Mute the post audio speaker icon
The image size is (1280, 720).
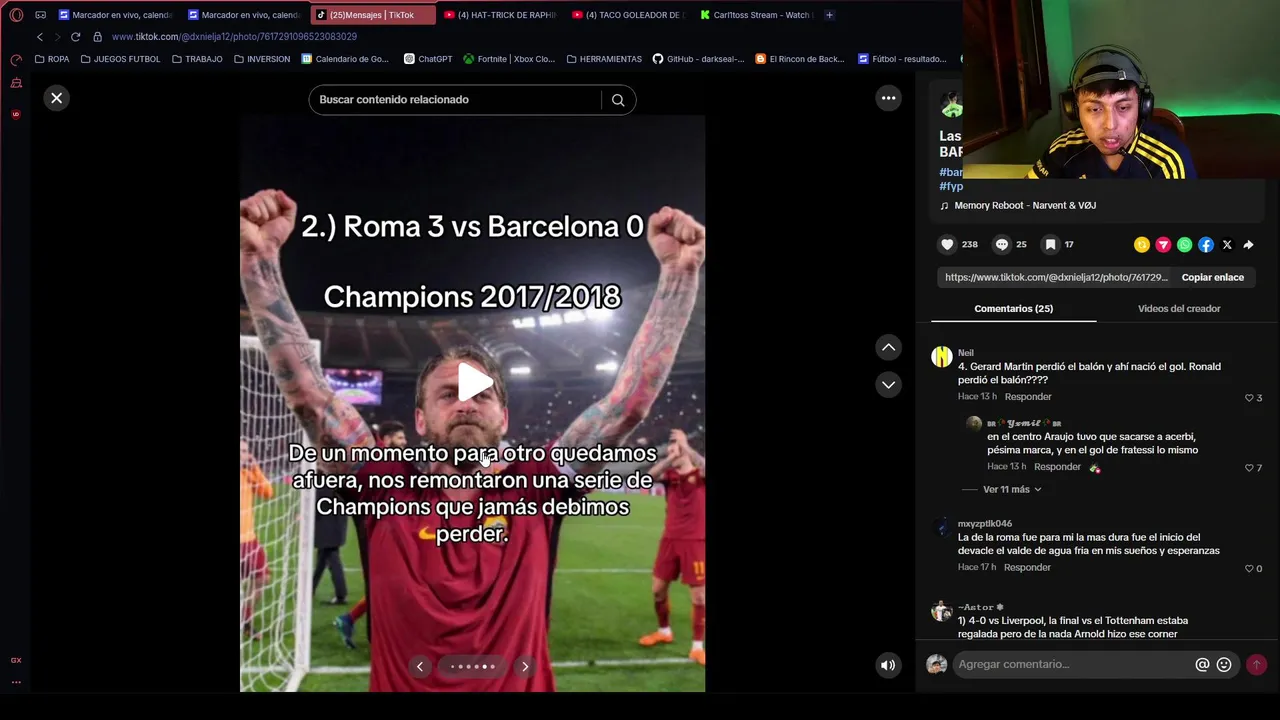point(888,665)
